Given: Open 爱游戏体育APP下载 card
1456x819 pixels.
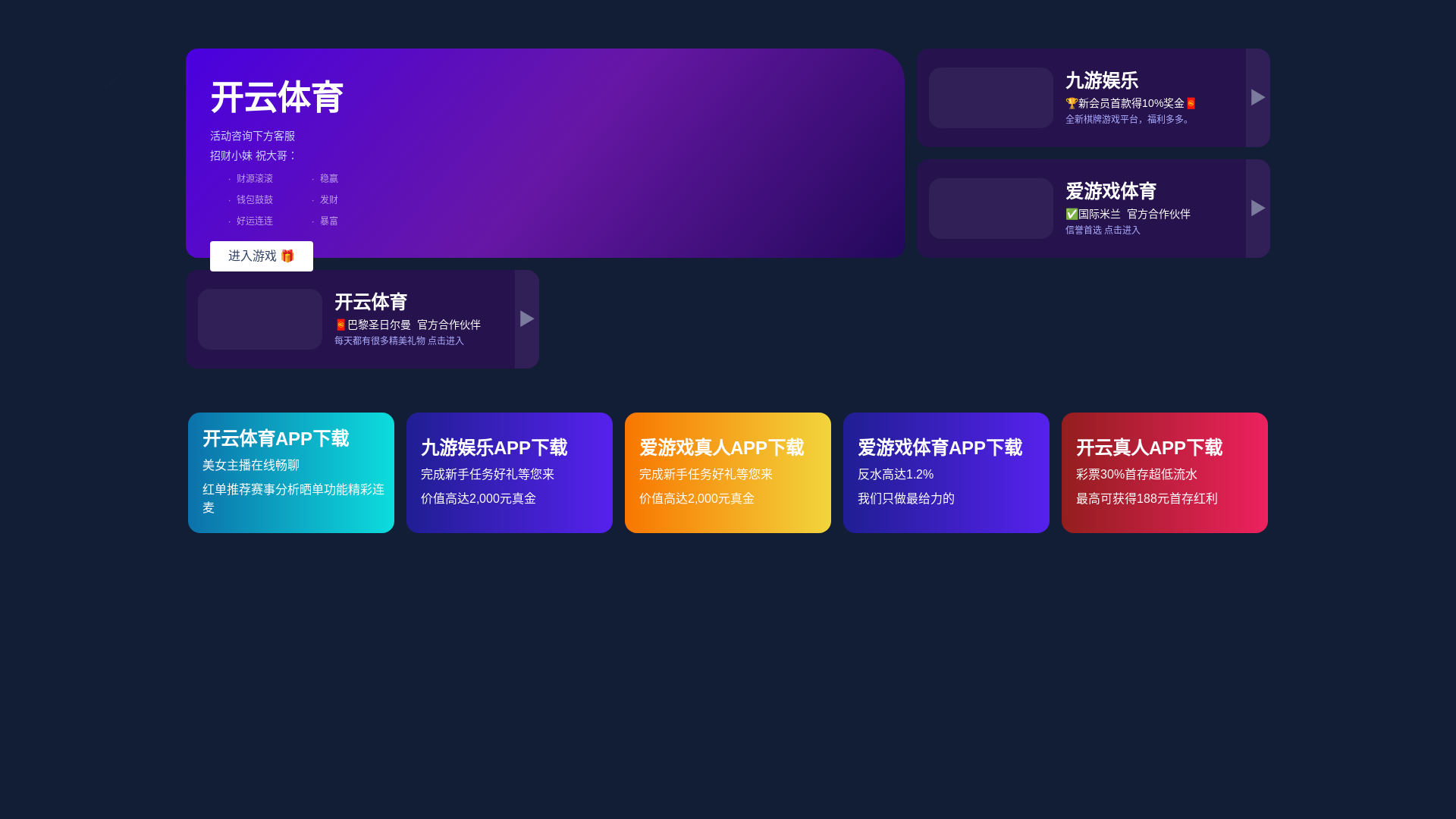Looking at the screenshot, I should [x=946, y=472].
